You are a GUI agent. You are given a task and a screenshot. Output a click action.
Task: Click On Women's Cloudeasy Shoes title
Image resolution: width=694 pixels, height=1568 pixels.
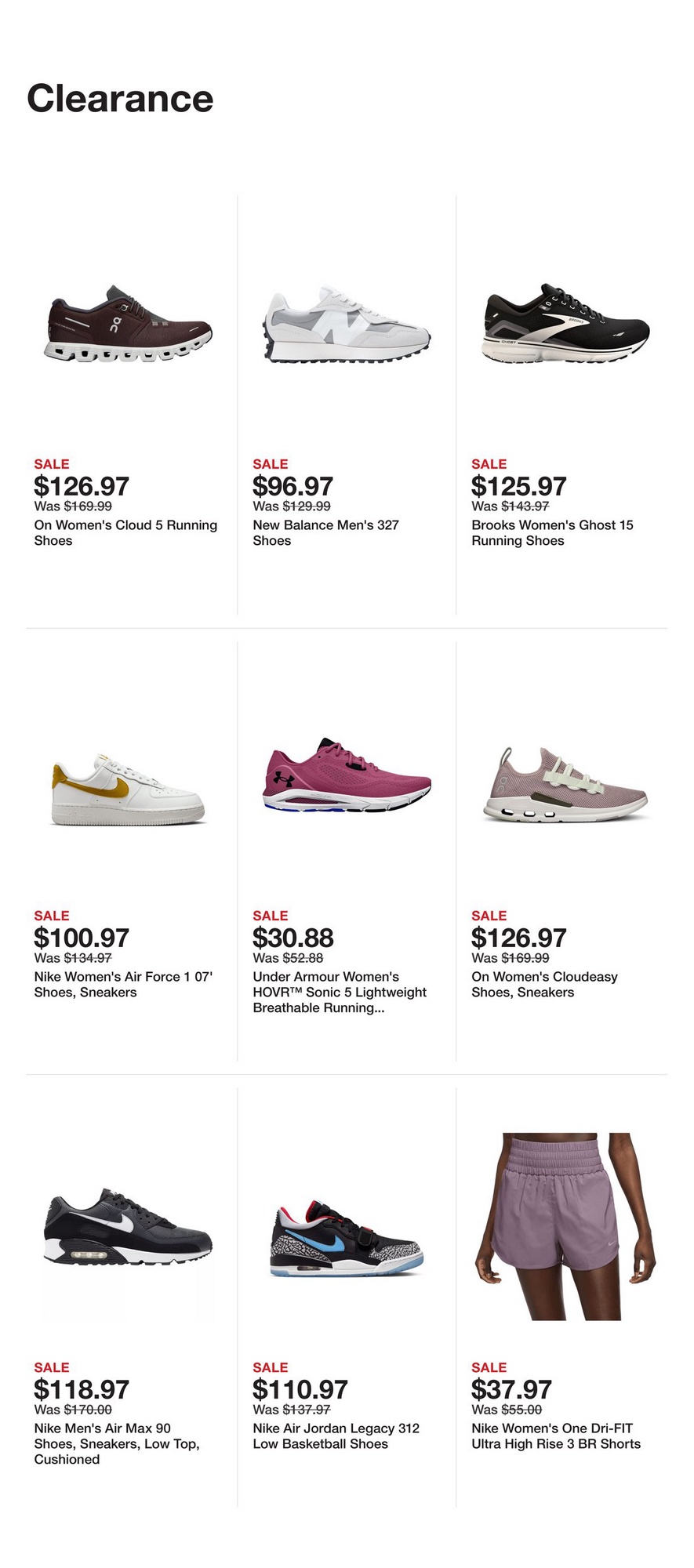coord(544,985)
